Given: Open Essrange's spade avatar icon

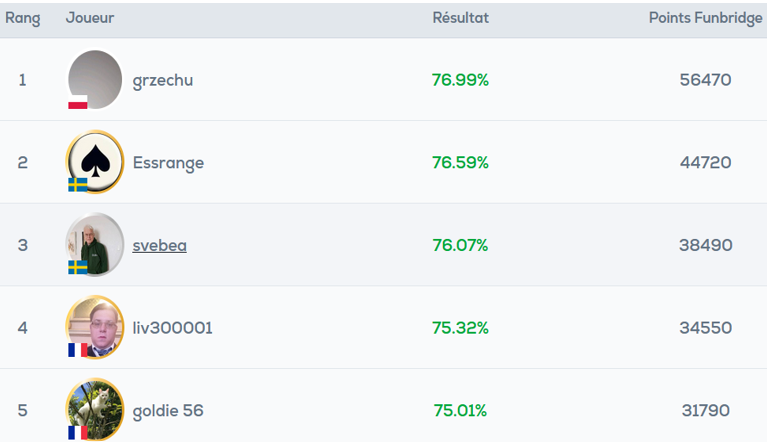Looking at the screenshot, I should coord(95,162).
